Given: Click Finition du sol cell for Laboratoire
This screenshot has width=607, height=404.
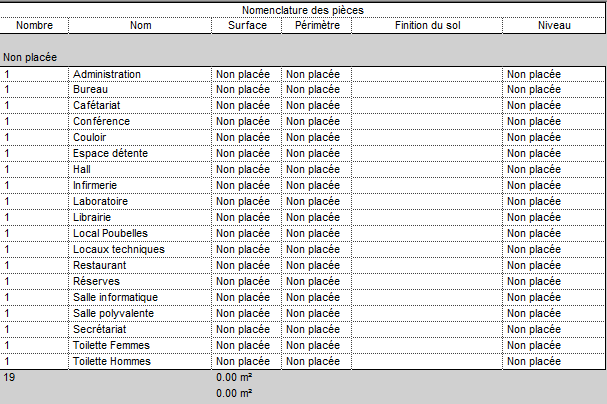Looking at the screenshot, I should pyautogui.click(x=426, y=201).
